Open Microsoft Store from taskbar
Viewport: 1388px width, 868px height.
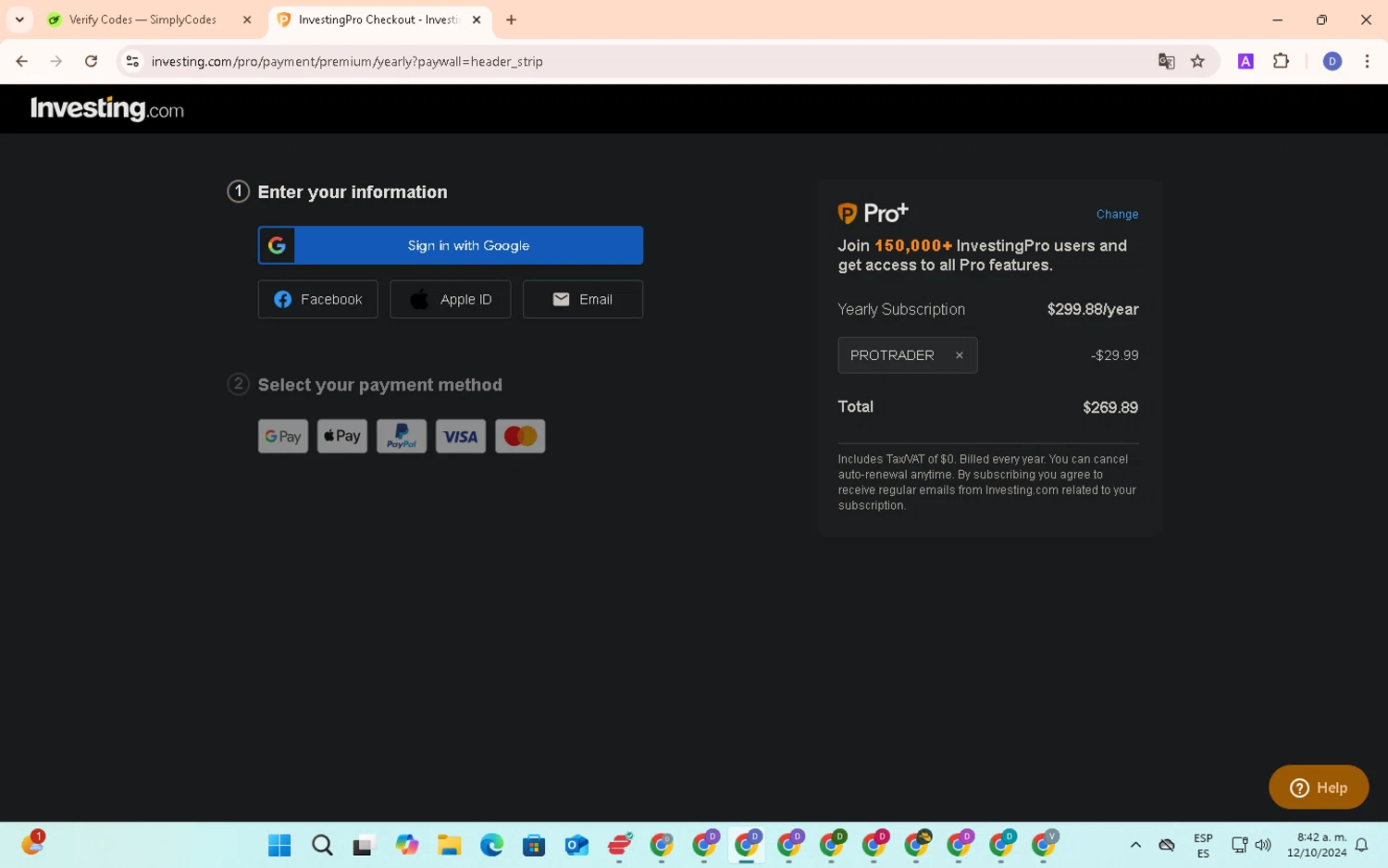pos(534,845)
